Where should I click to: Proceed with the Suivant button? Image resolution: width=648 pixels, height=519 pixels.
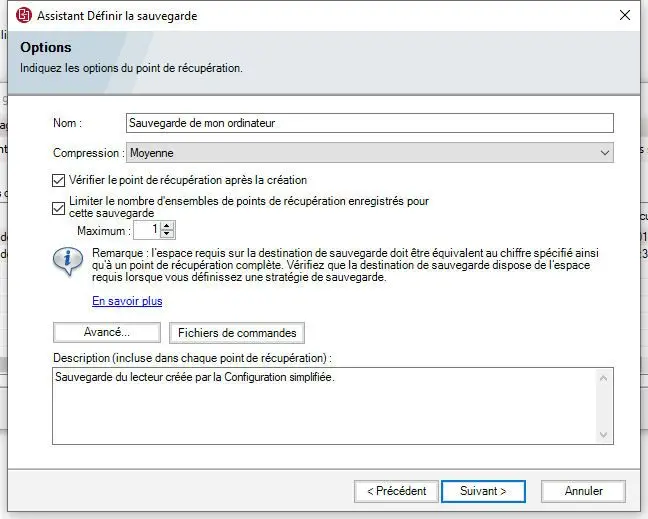tap(483, 491)
